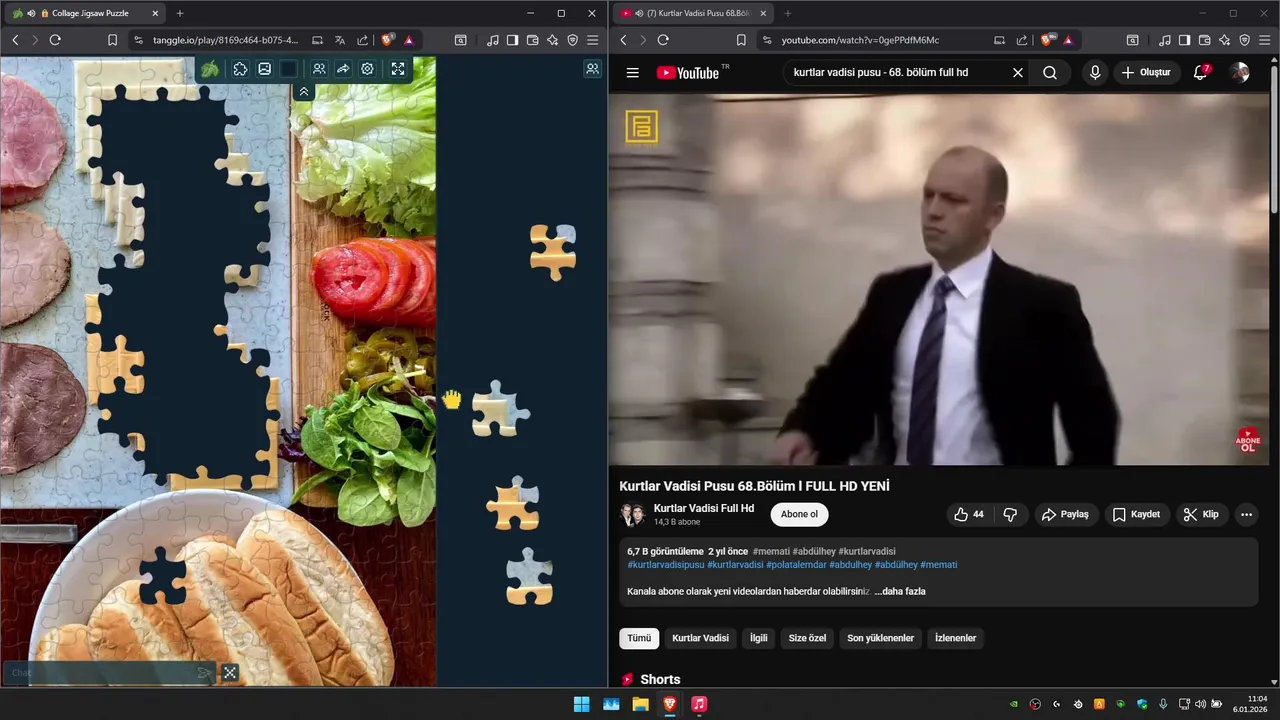The height and width of the screenshot is (720, 1280).
Task: Open the Leo AI icon in Tanggle window
Action: (552, 40)
